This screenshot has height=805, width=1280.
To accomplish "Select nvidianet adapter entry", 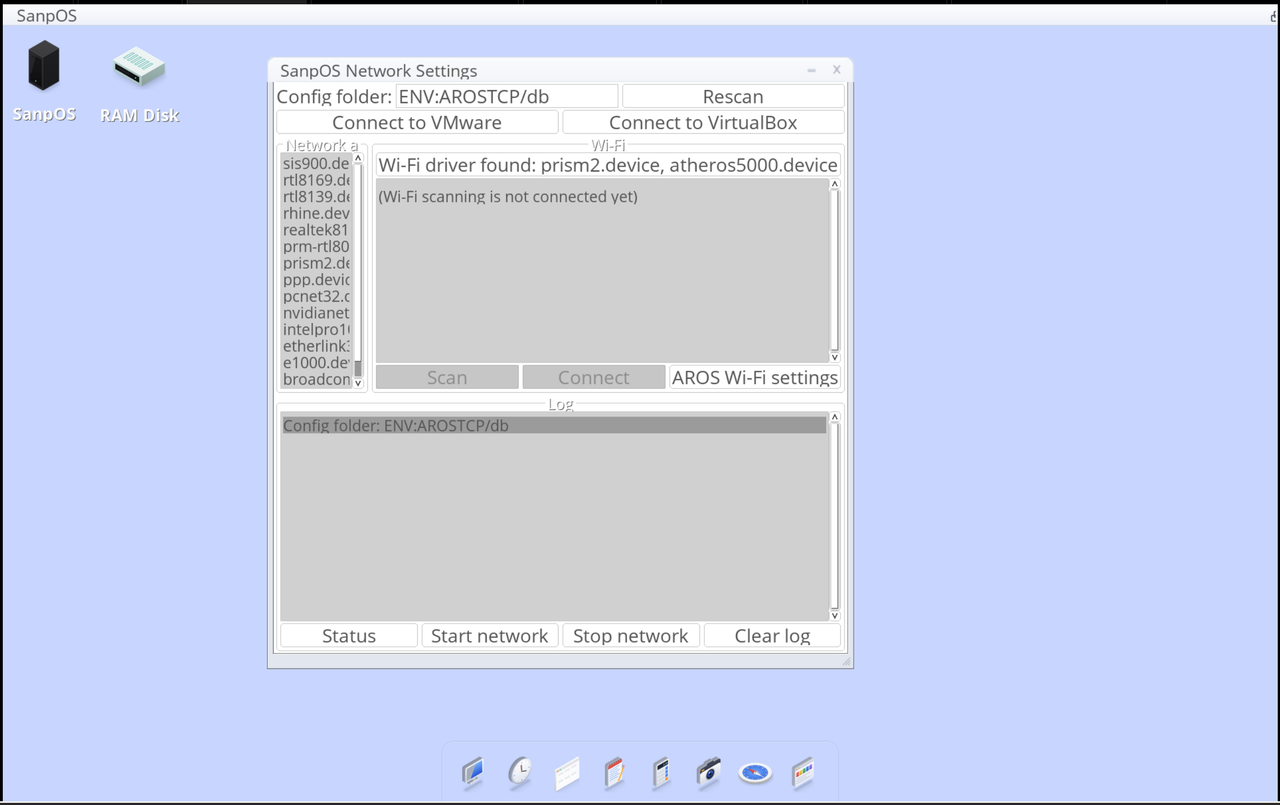I will pyautogui.click(x=316, y=313).
